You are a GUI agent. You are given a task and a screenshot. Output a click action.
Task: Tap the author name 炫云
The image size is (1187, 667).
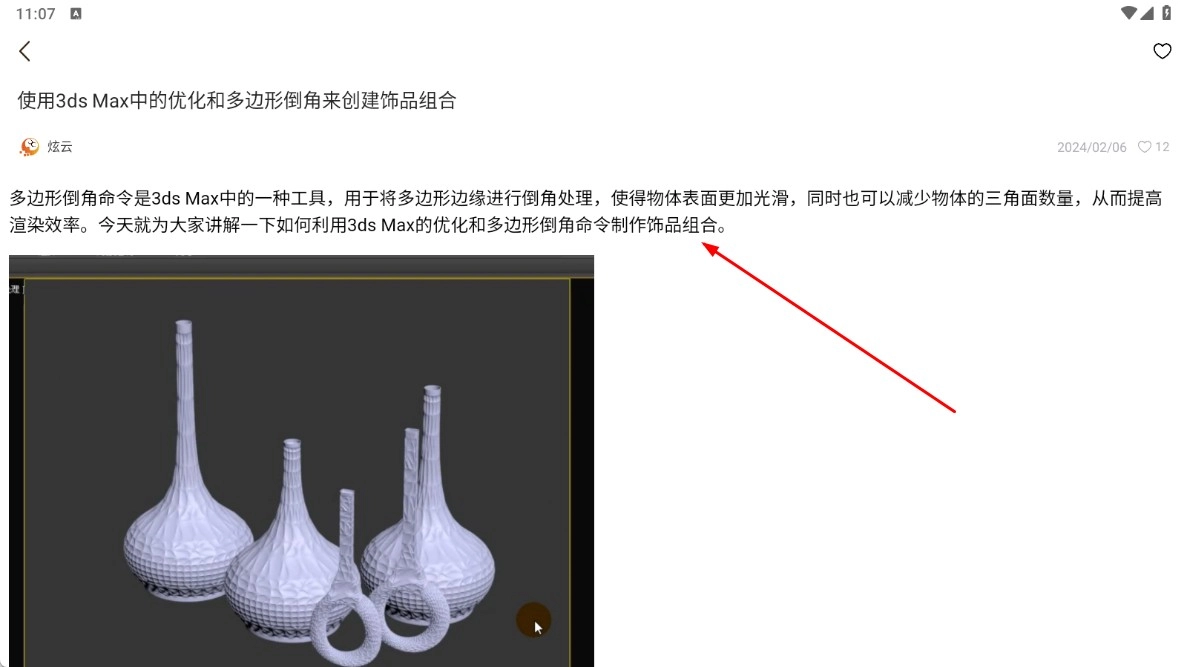click(x=60, y=147)
